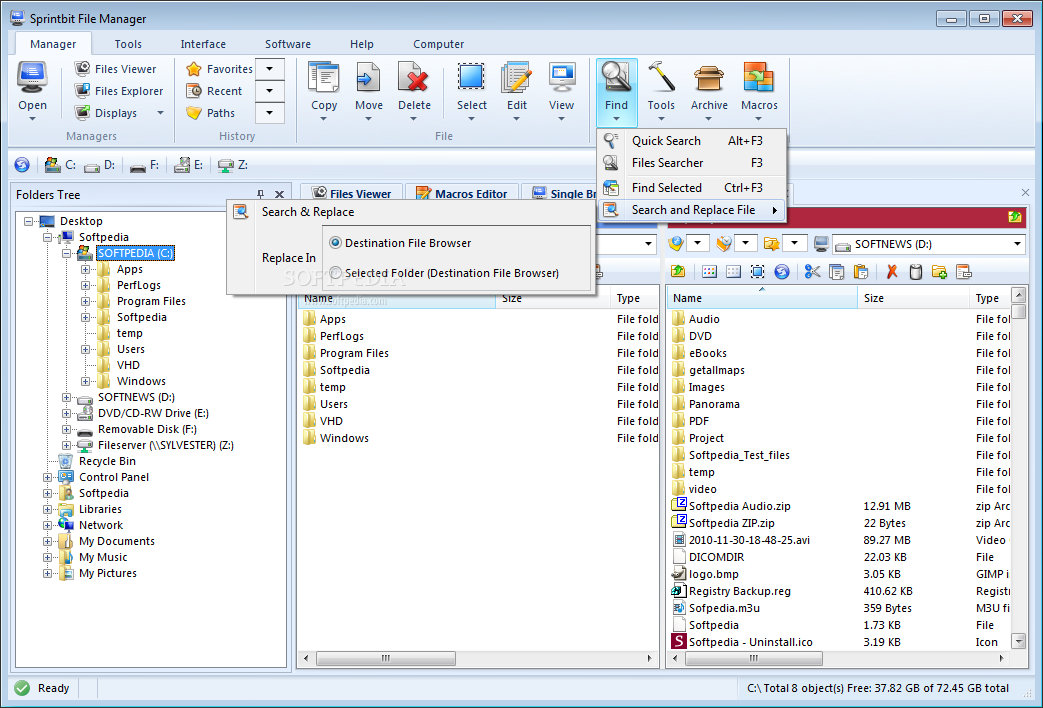Image resolution: width=1043 pixels, height=708 pixels.
Task: Switch to the Macros Editor tab
Action: pos(462,194)
